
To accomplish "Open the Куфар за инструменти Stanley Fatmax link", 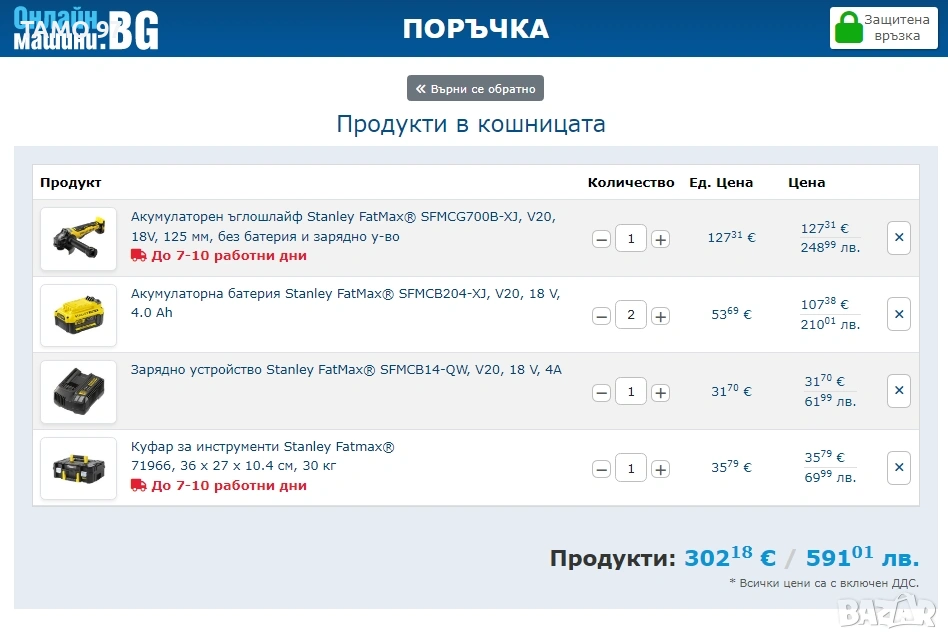I will point(262,456).
